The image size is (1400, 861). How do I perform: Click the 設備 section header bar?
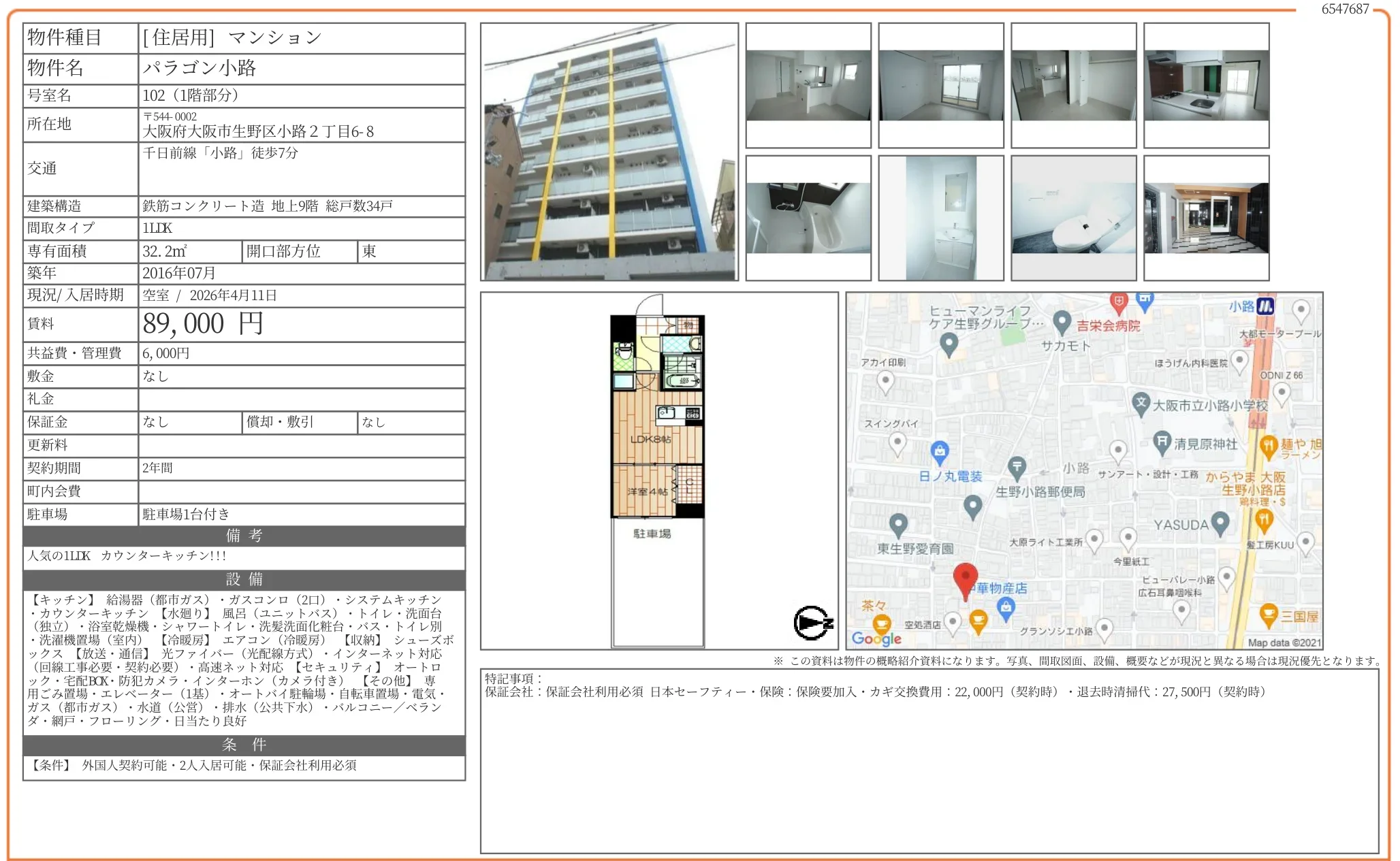(244, 579)
